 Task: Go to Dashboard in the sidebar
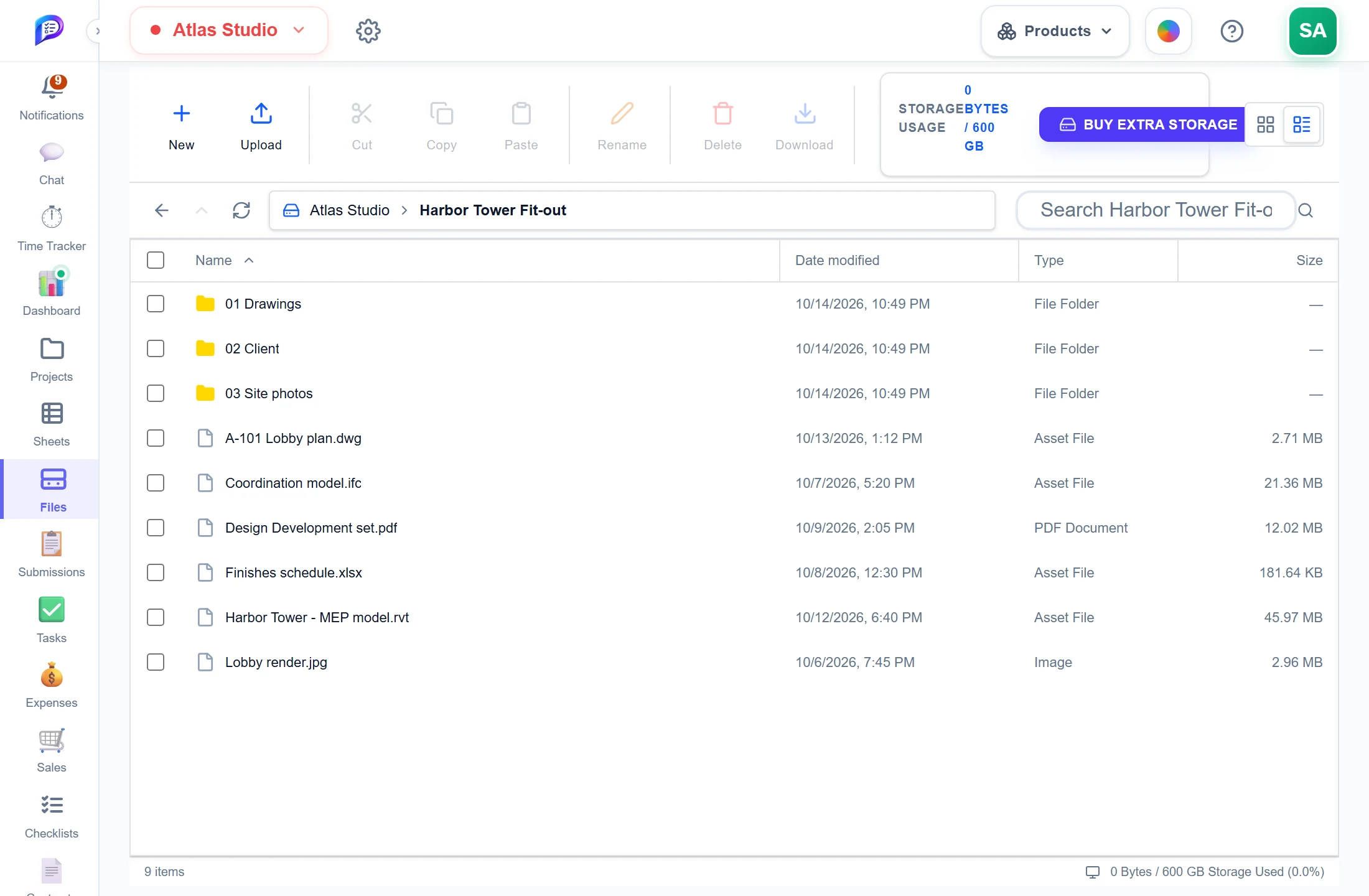[x=51, y=293]
